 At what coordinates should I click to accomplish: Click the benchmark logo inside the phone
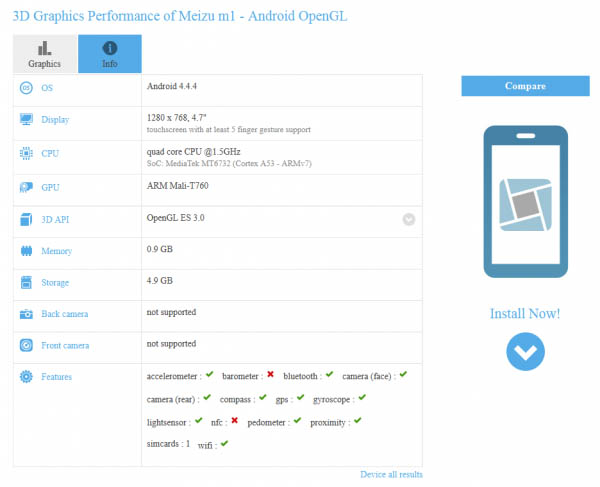point(525,205)
